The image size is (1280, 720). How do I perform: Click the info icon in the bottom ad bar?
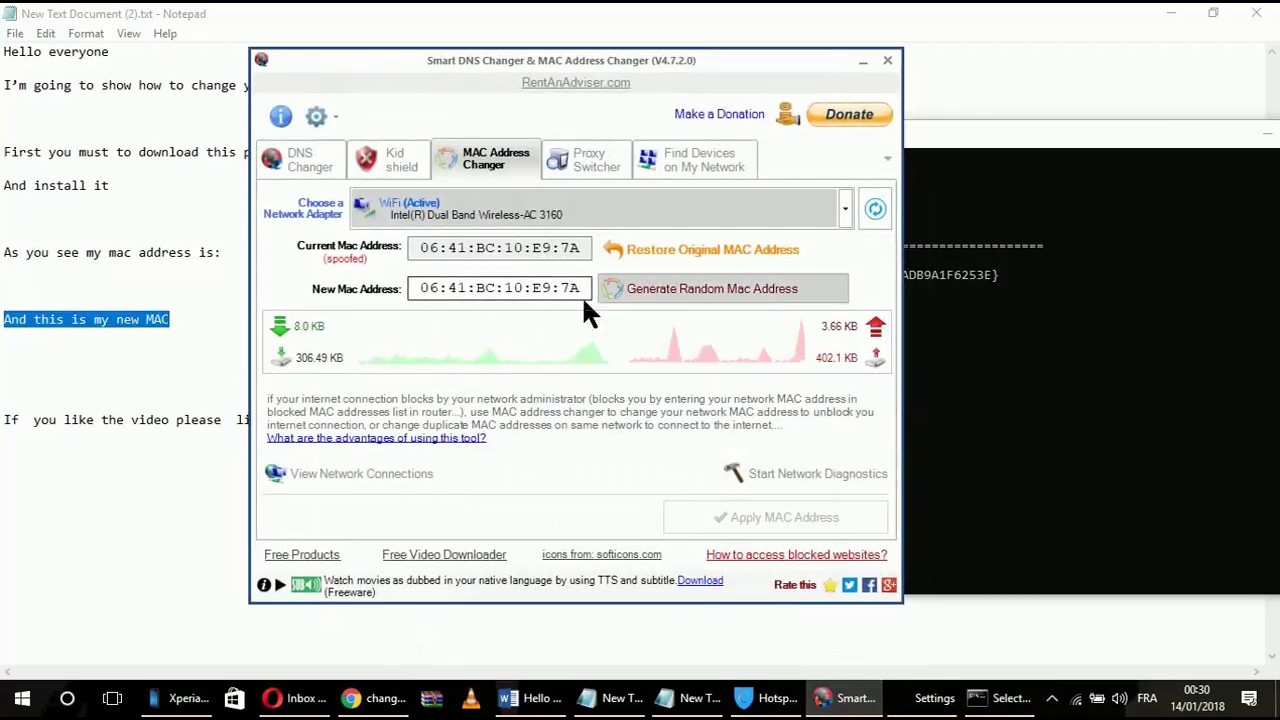pos(264,585)
